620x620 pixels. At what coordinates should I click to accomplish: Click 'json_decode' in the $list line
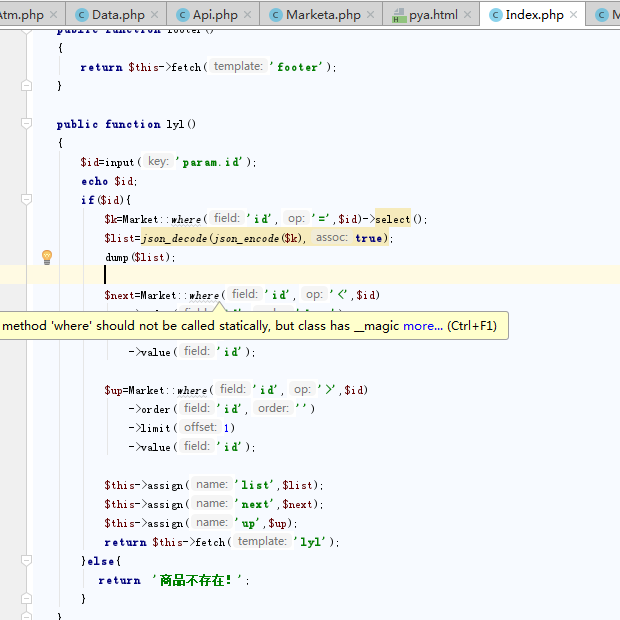[x=174, y=238]
